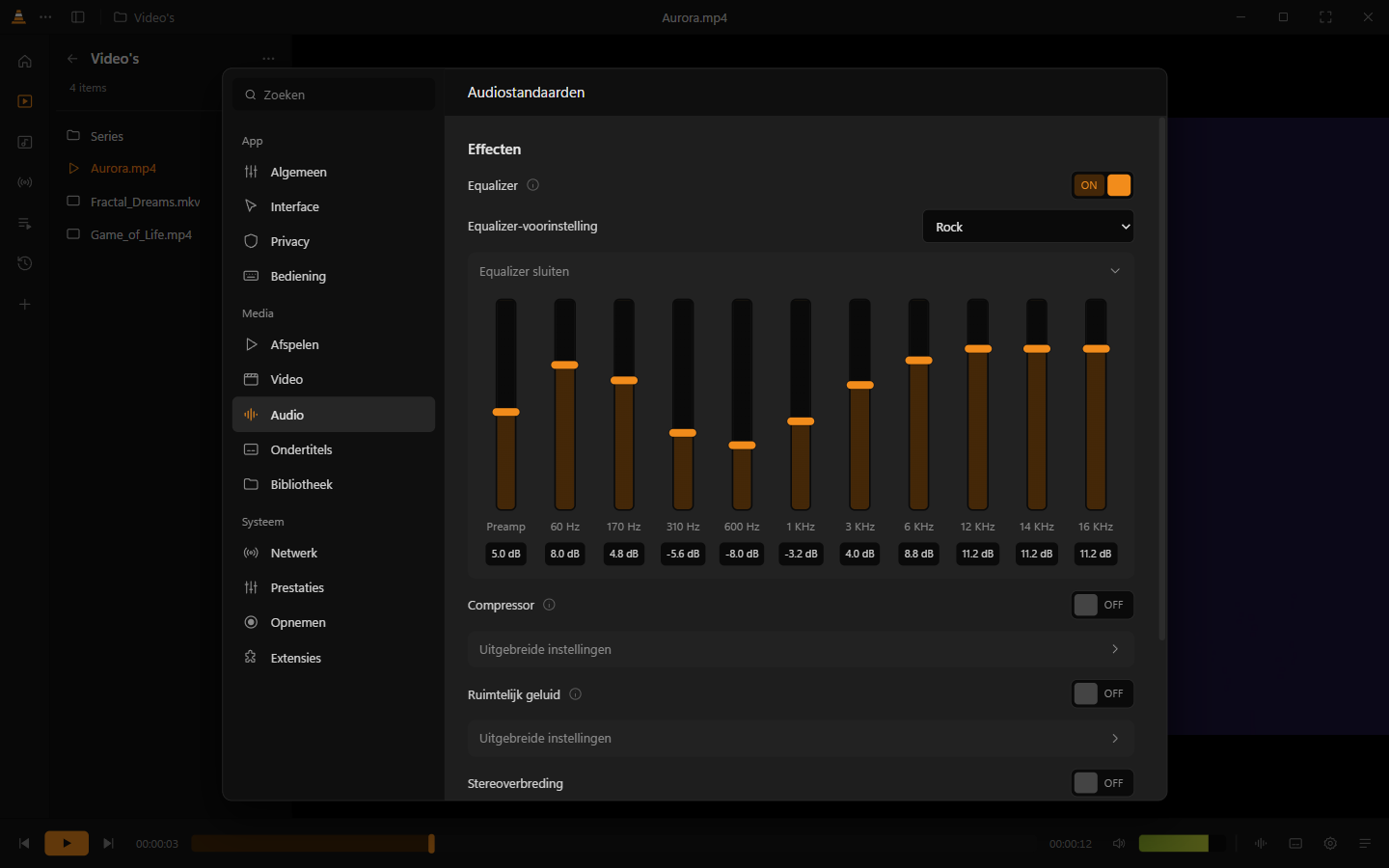
Task: Toggle the side panel icon in title bar
Action: pos(78,17)
